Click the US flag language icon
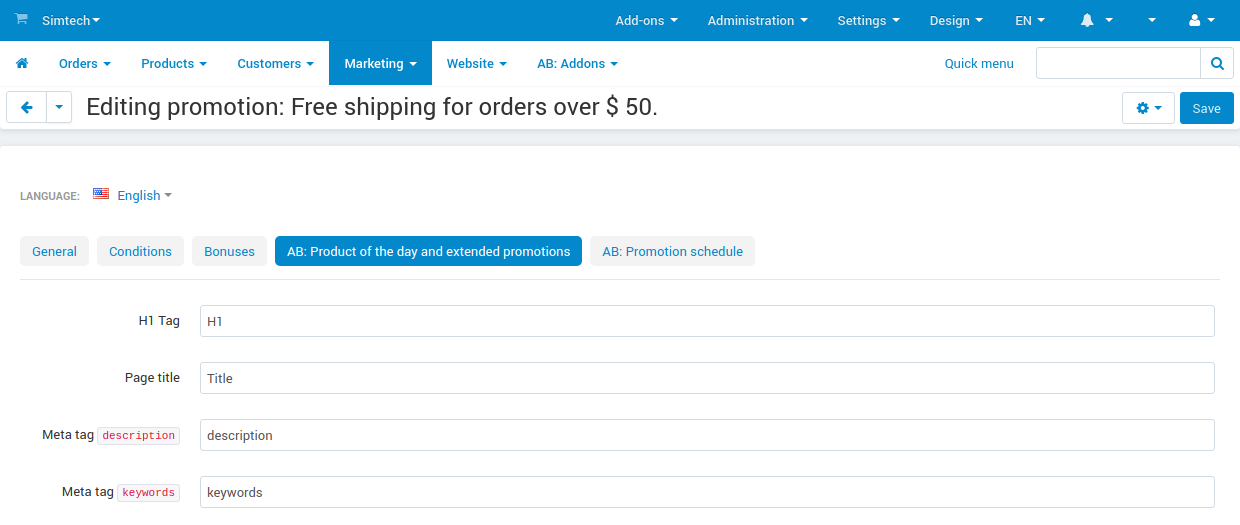This screenshot has height=525, width=1240. click(x=101, y=194)
